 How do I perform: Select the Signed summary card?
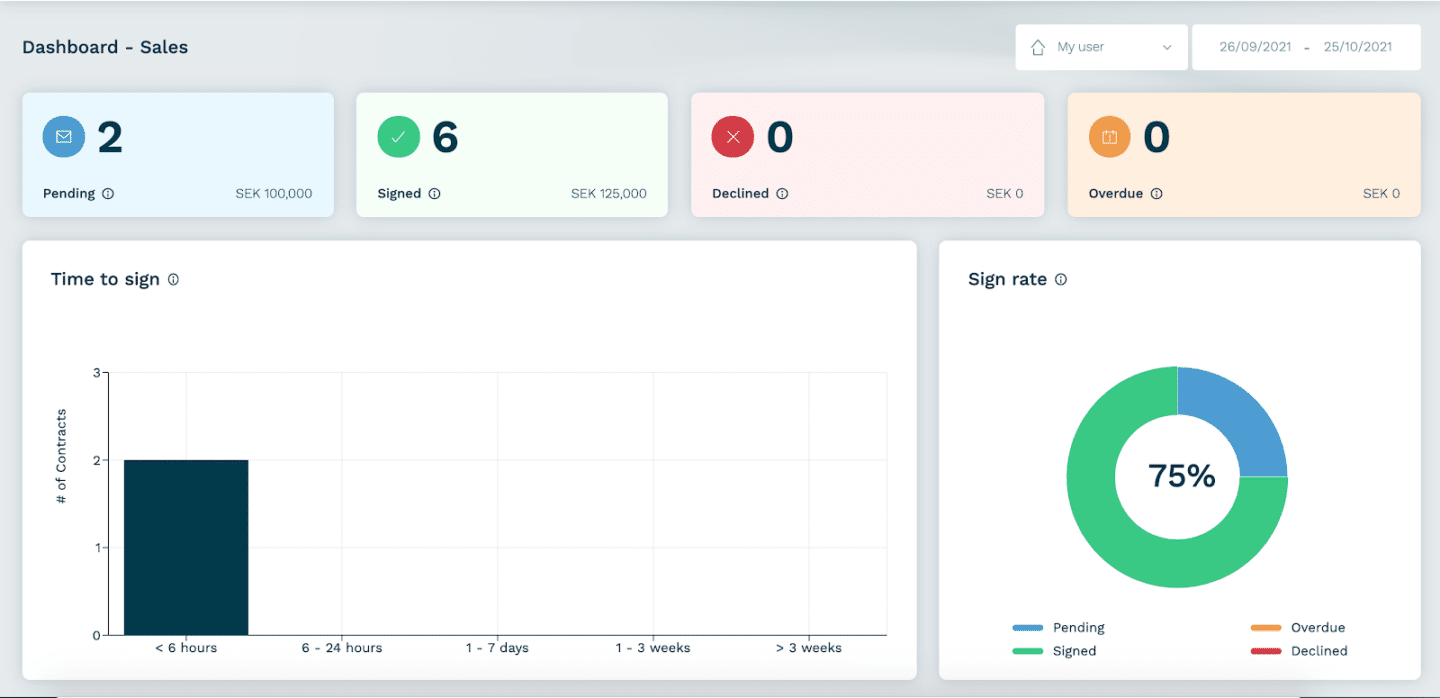pyautogui.click(x=512, y=155)
